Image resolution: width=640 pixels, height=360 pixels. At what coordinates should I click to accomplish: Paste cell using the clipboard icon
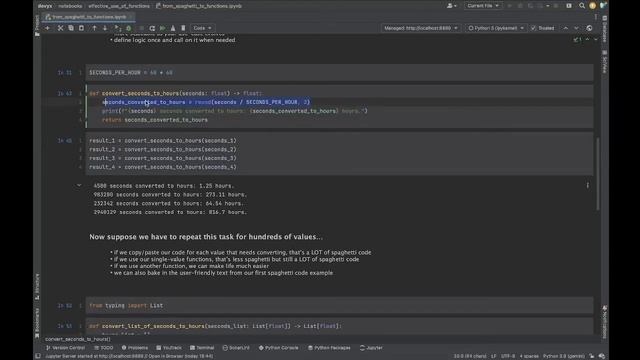pos(81,28)
